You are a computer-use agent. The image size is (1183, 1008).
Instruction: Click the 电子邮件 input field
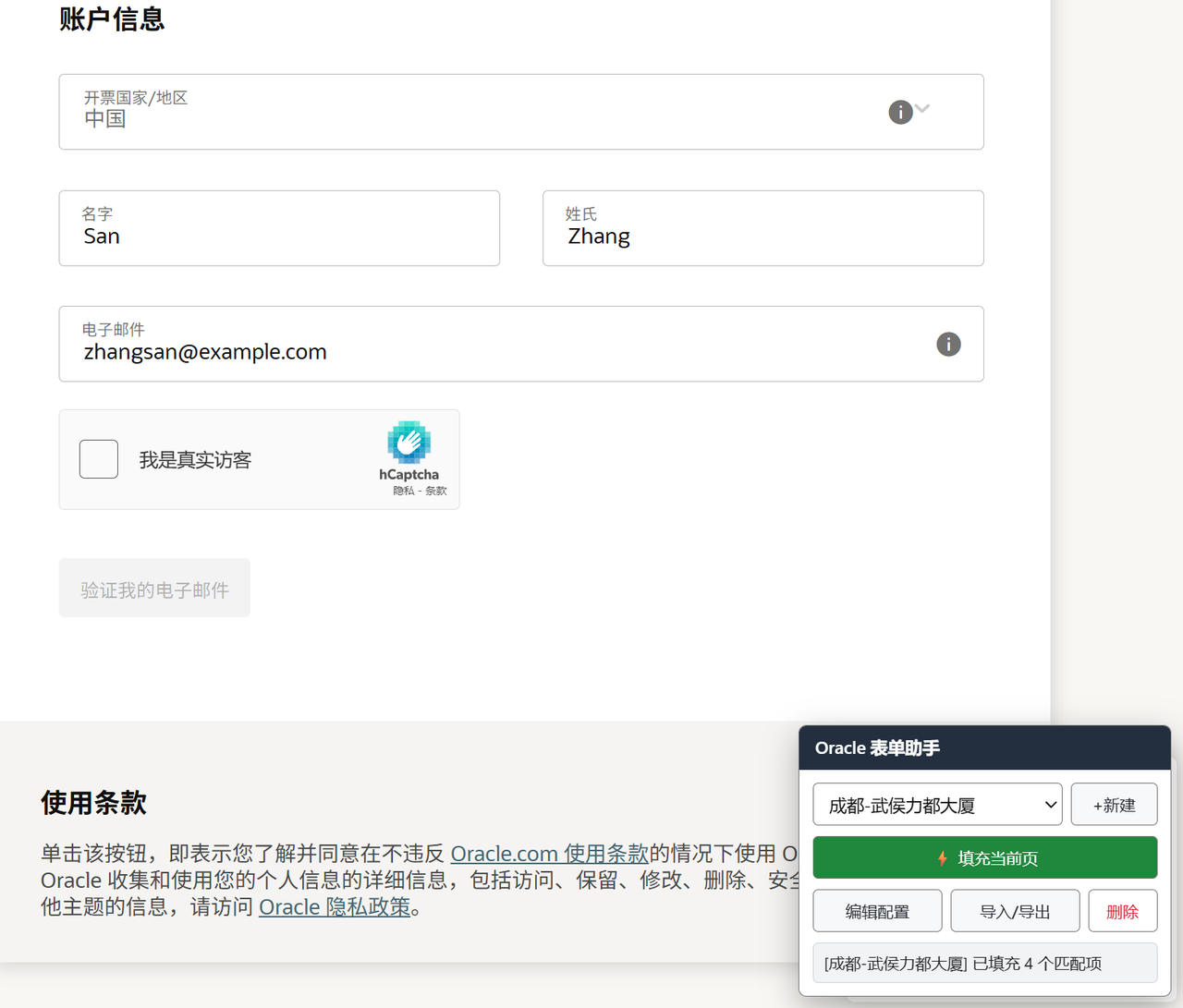(521, 344)
